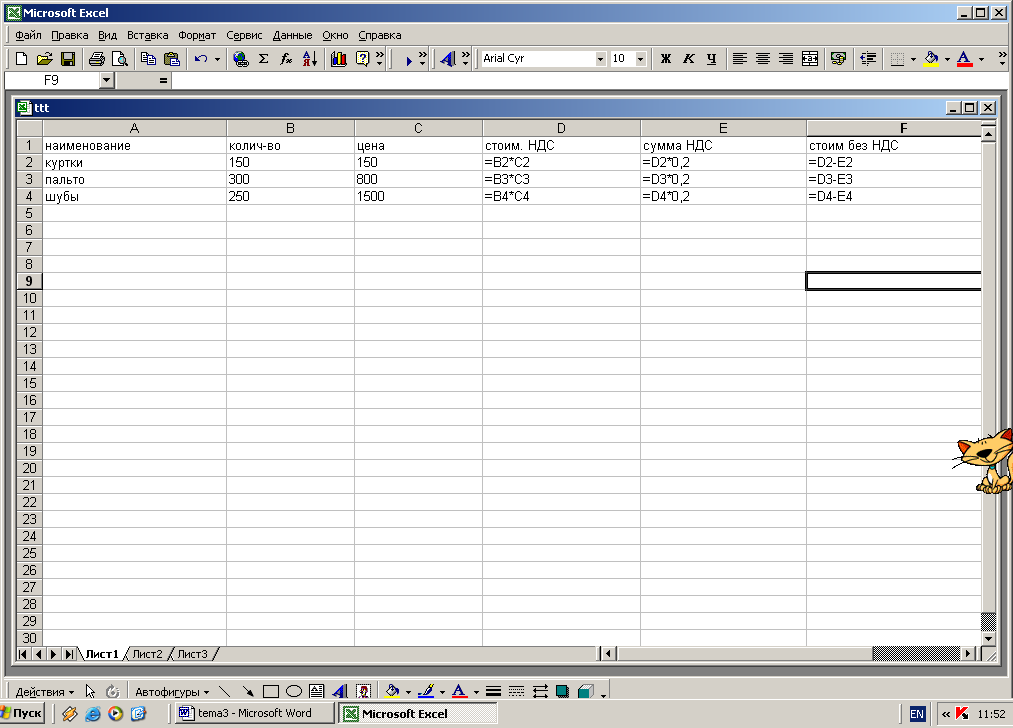The height and width of the screenshot is (728, 1013).
Task: Switch to tema3 - Microsoft Word taskbar button
Action: (255, 713)
